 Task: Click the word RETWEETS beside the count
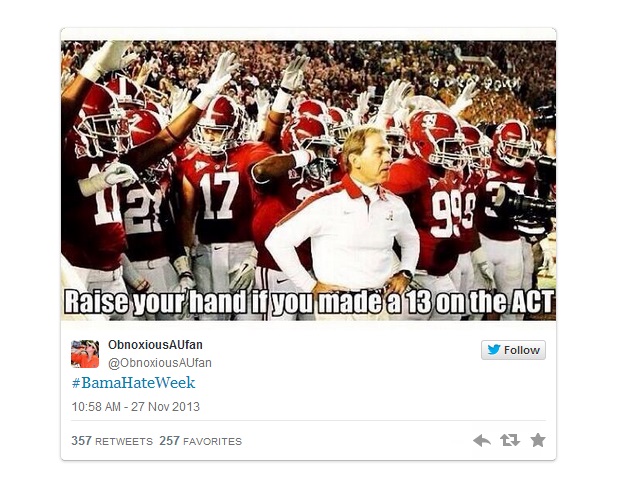pyautogui.click(x=124, y=442)
